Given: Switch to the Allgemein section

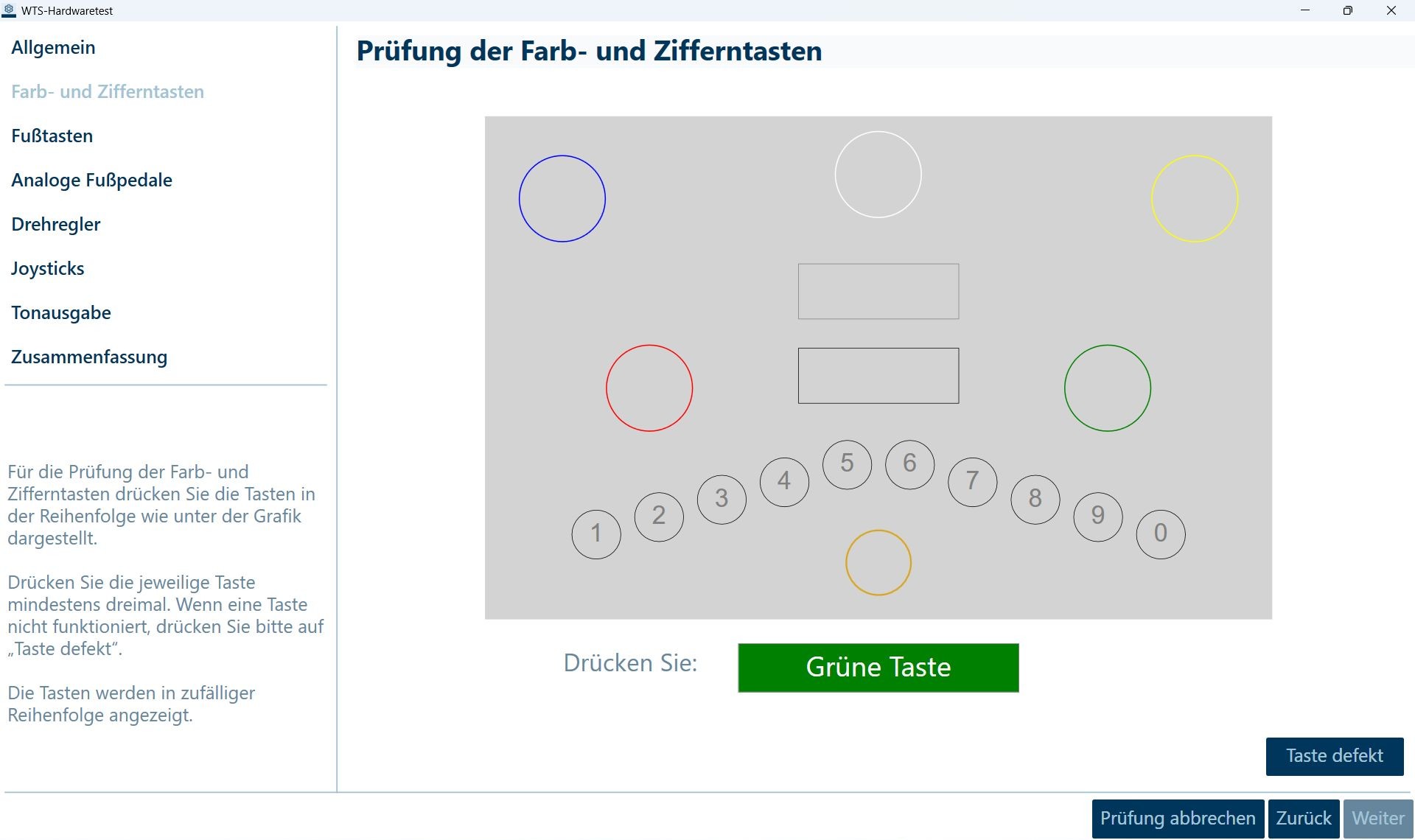Looking at the screenshot, I should tap(53, 47).
